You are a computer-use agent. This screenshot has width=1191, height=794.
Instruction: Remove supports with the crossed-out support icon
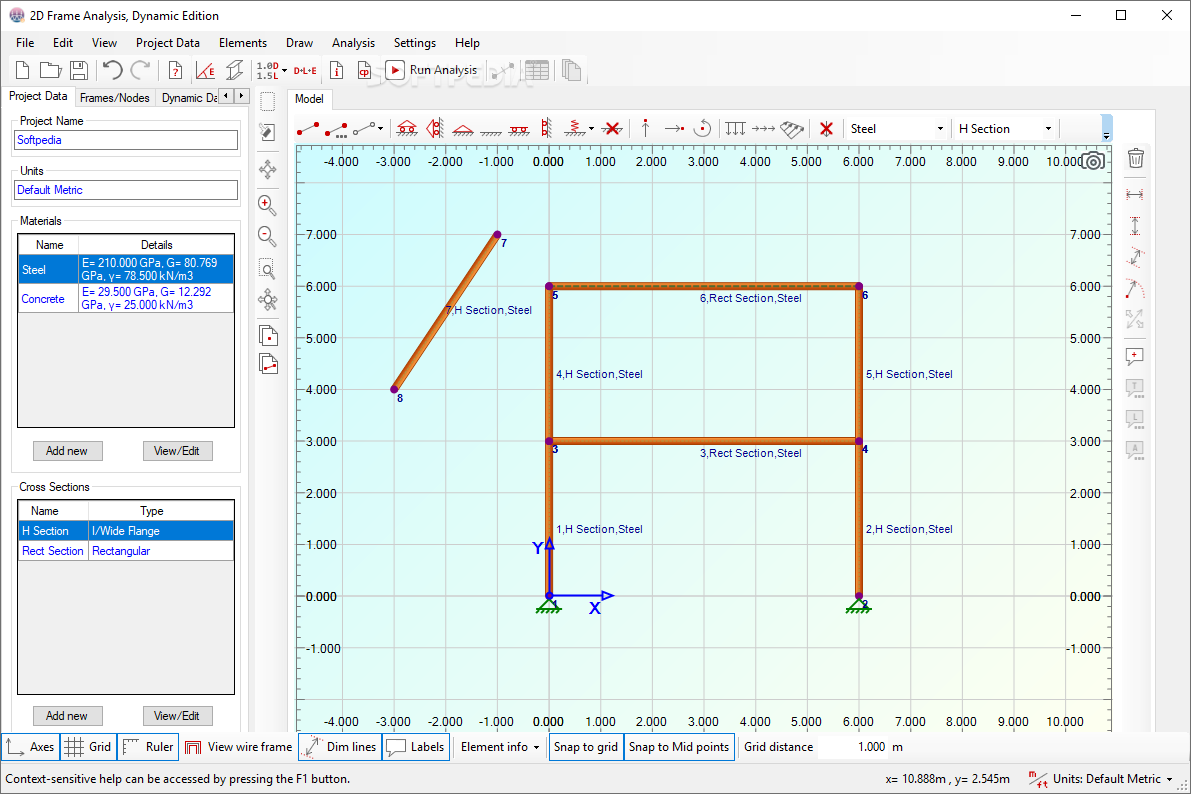pos(611,128)
